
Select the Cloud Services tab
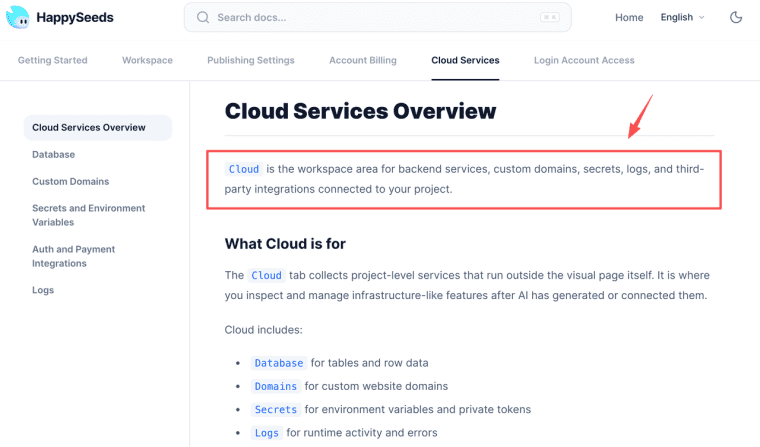coord(465,60)
